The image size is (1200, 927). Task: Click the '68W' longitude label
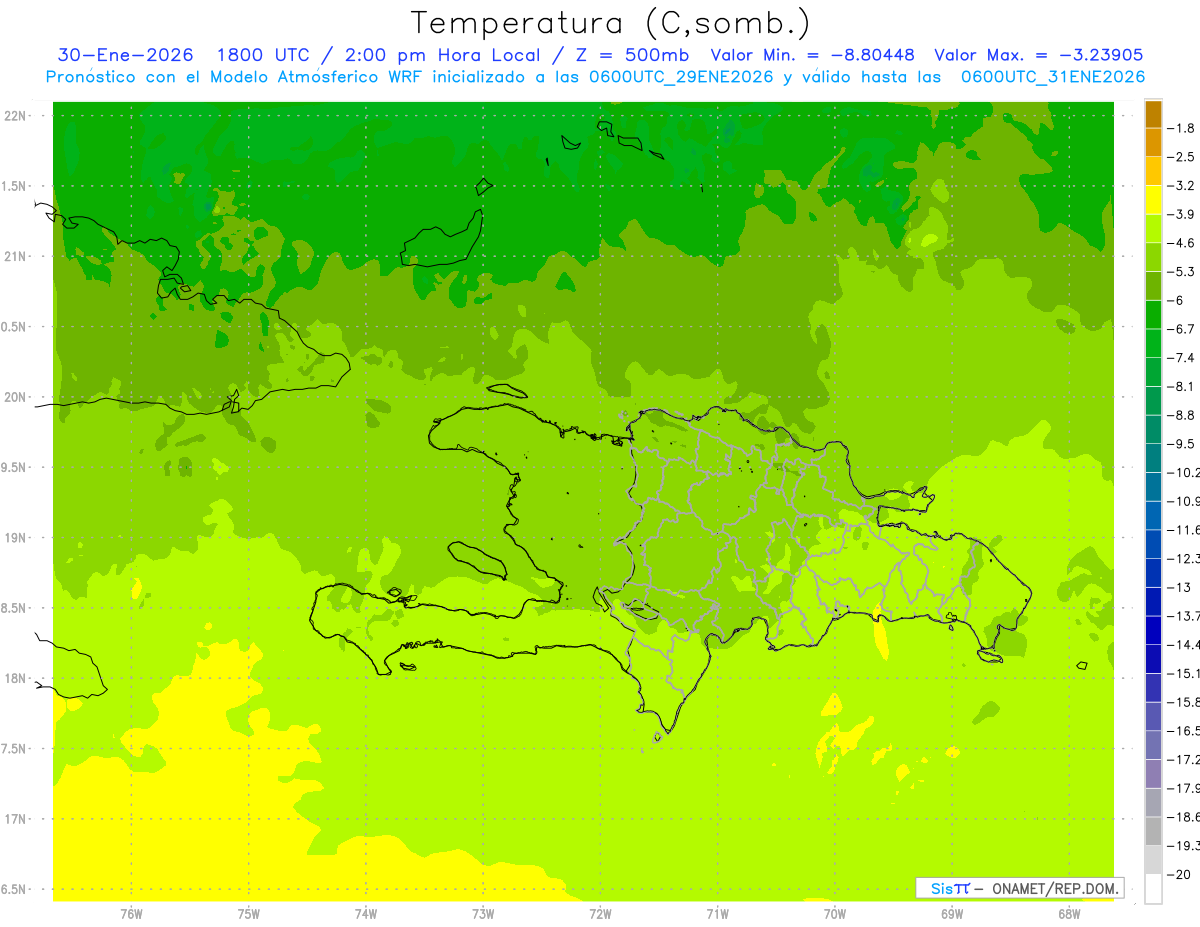[x=1069, y=913]
